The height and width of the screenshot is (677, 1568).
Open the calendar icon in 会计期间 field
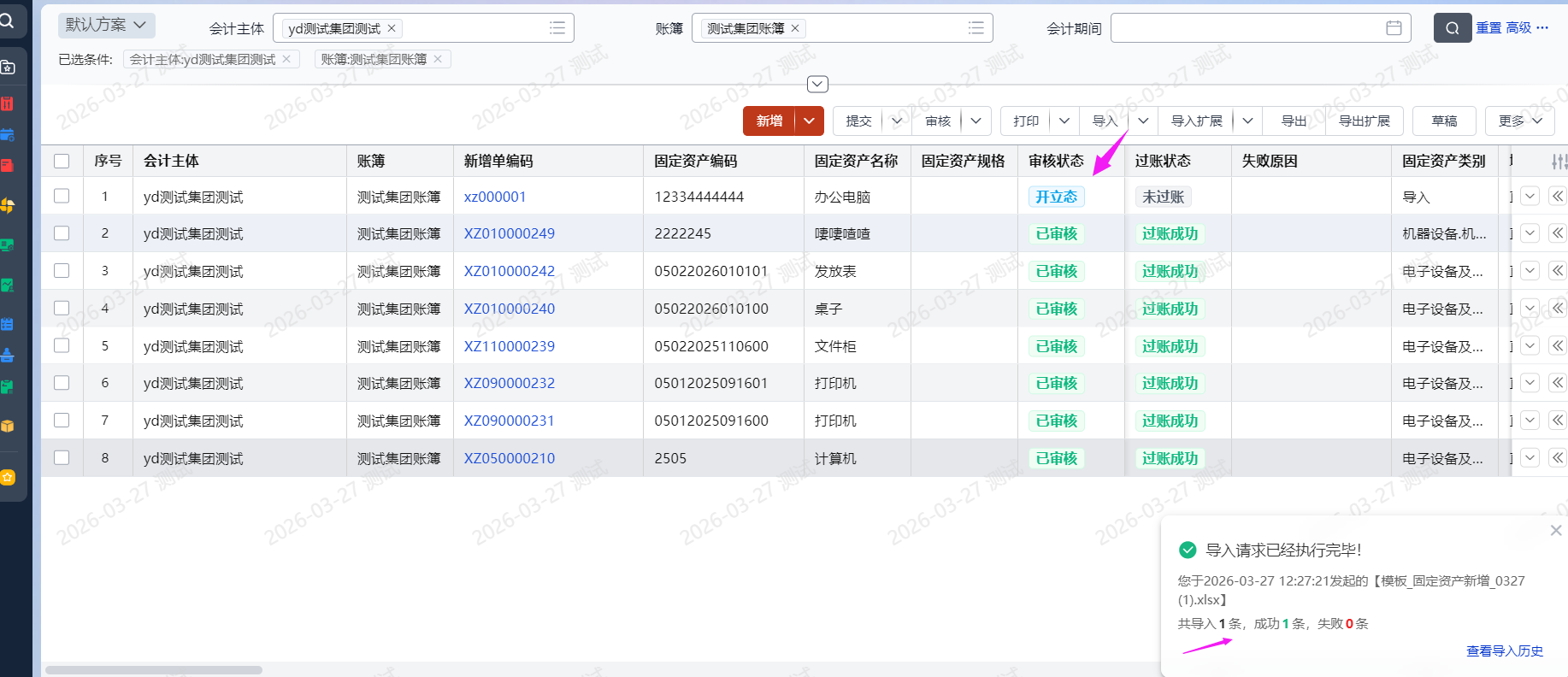coord(1394,28)
